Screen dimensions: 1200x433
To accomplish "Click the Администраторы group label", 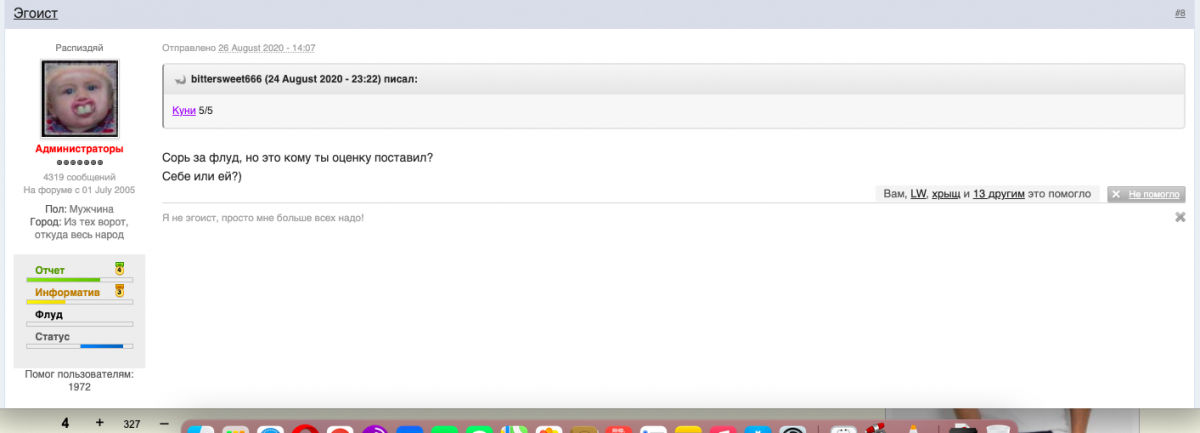I will 79,149.
